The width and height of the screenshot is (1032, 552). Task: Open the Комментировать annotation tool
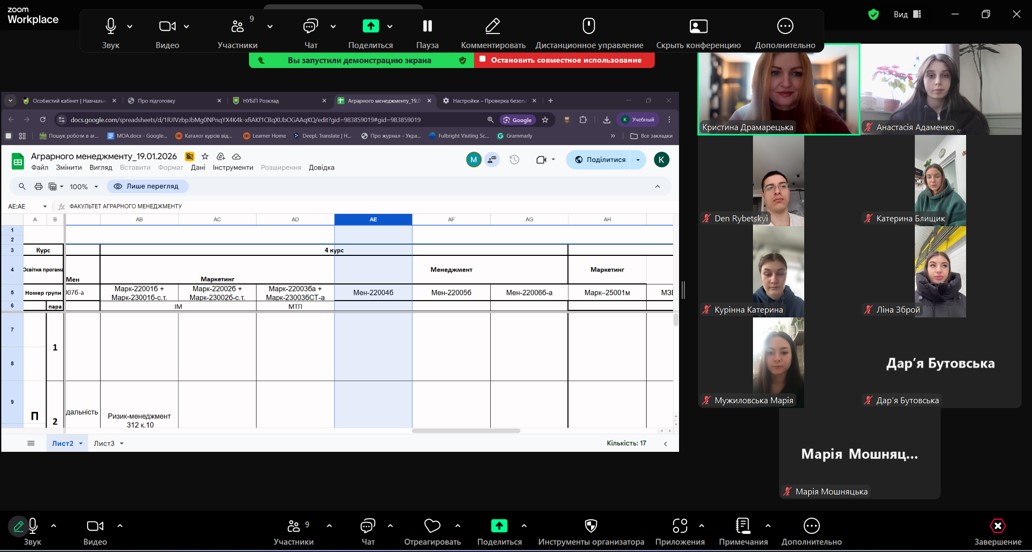click(x=492, y=27)
